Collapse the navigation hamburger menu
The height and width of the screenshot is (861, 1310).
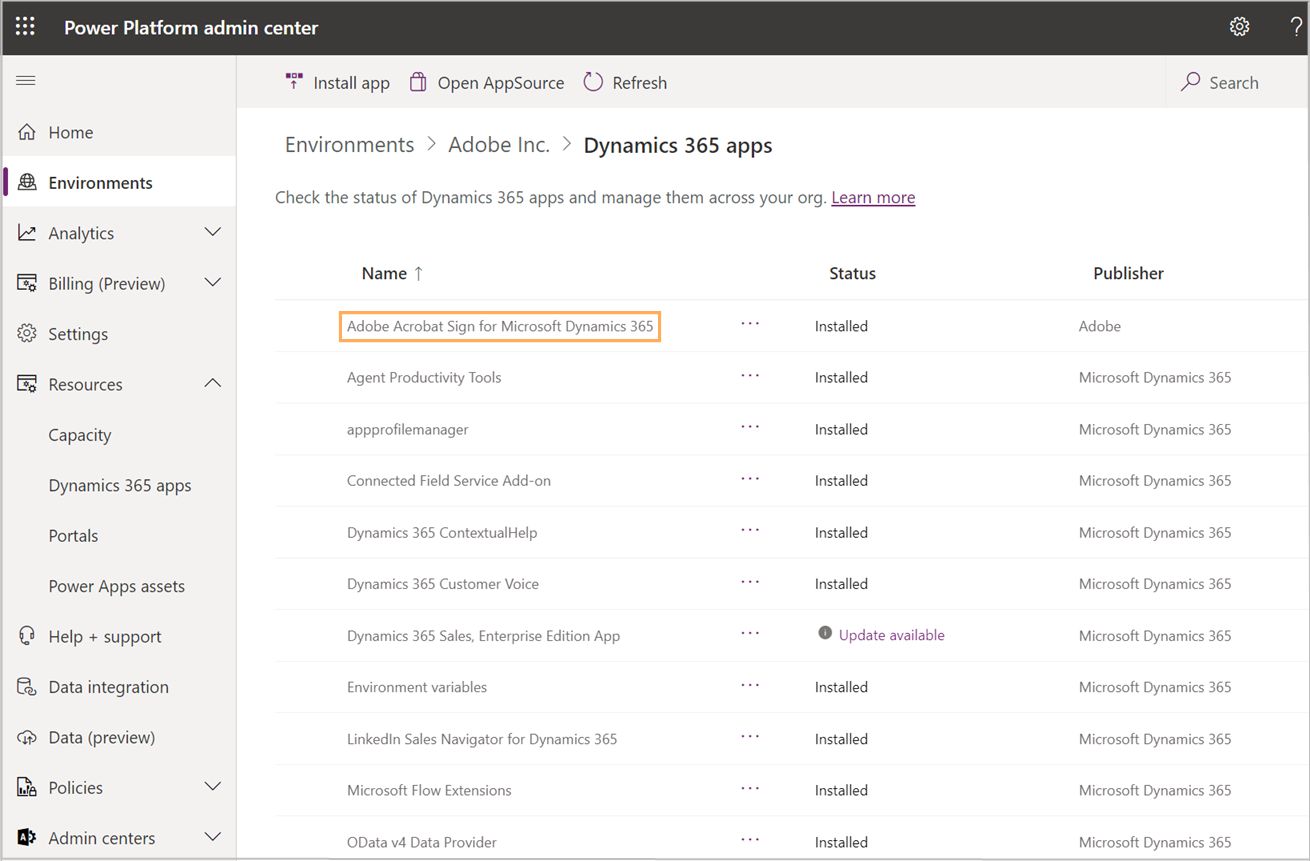click(x=26, y=81)
